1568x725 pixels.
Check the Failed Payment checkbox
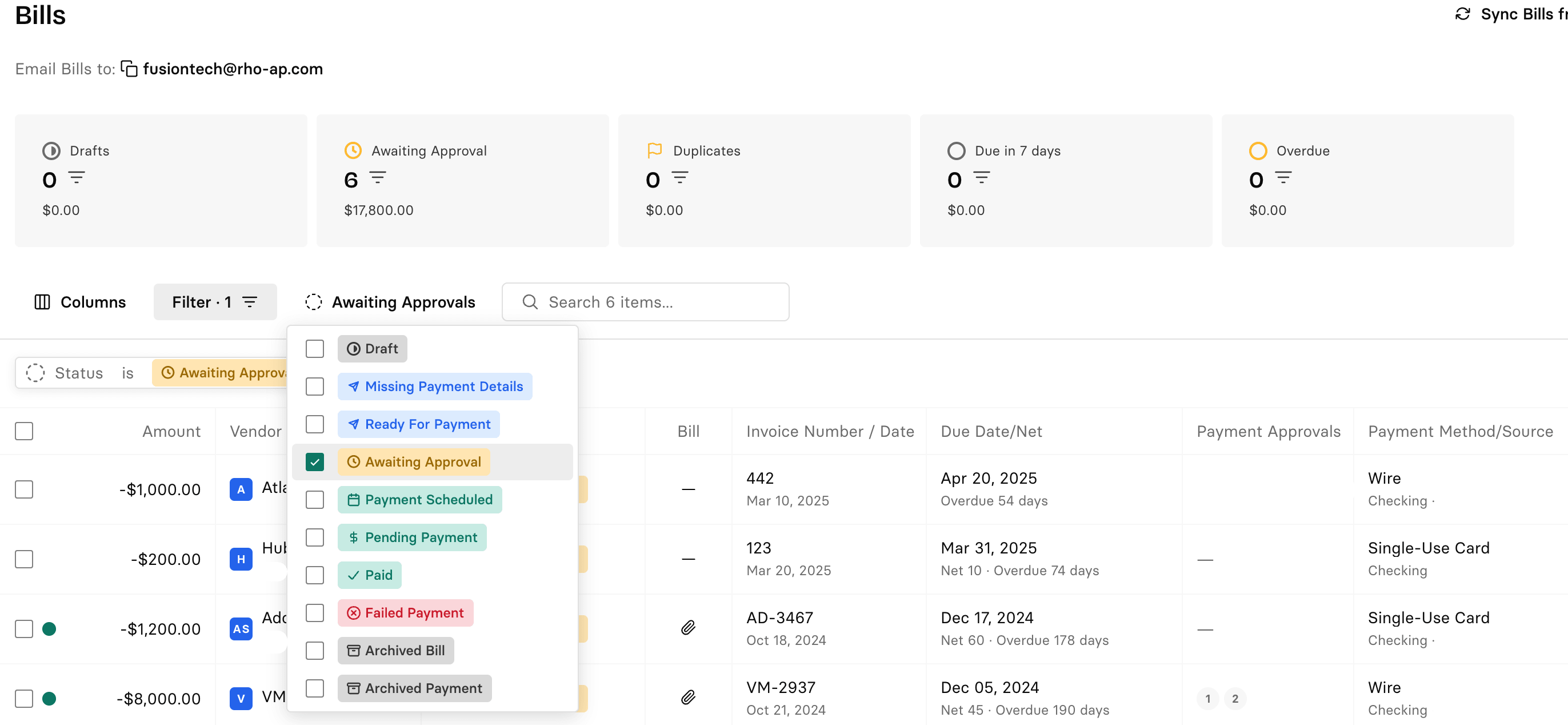315,614
